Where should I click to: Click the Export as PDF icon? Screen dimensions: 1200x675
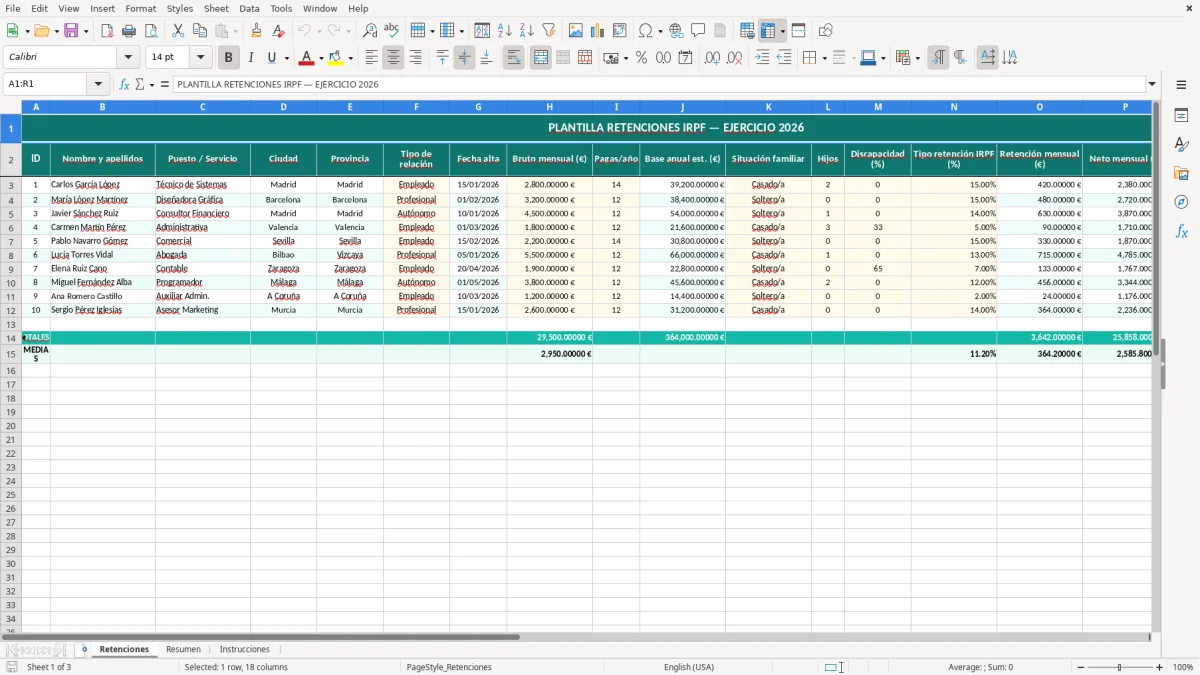[107, 31]
